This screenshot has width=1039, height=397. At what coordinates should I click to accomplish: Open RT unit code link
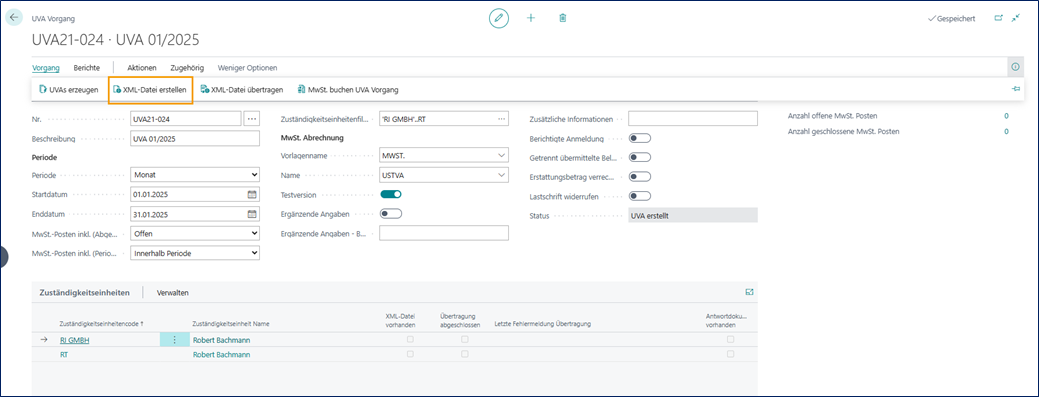(x=64, y=355)
